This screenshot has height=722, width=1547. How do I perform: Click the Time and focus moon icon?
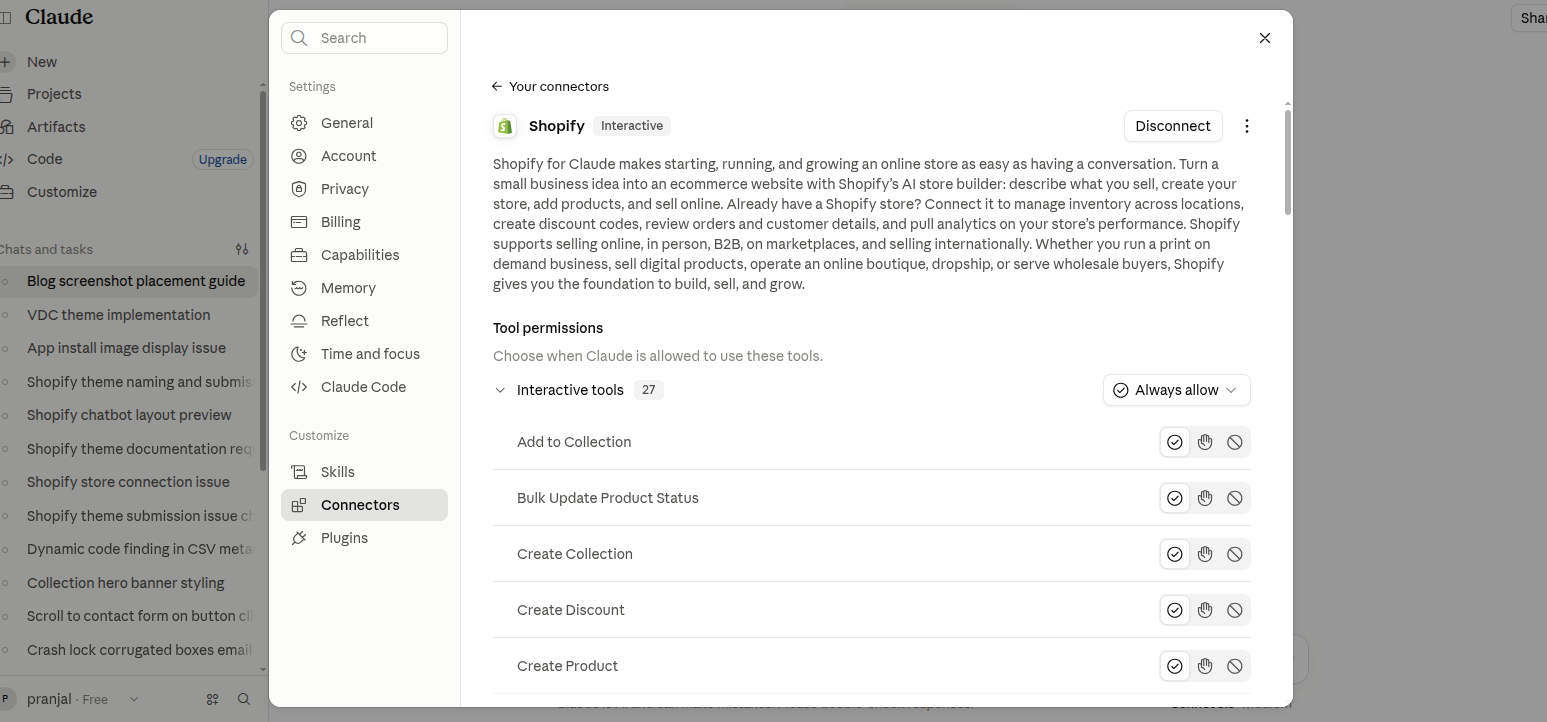[299, 354]
